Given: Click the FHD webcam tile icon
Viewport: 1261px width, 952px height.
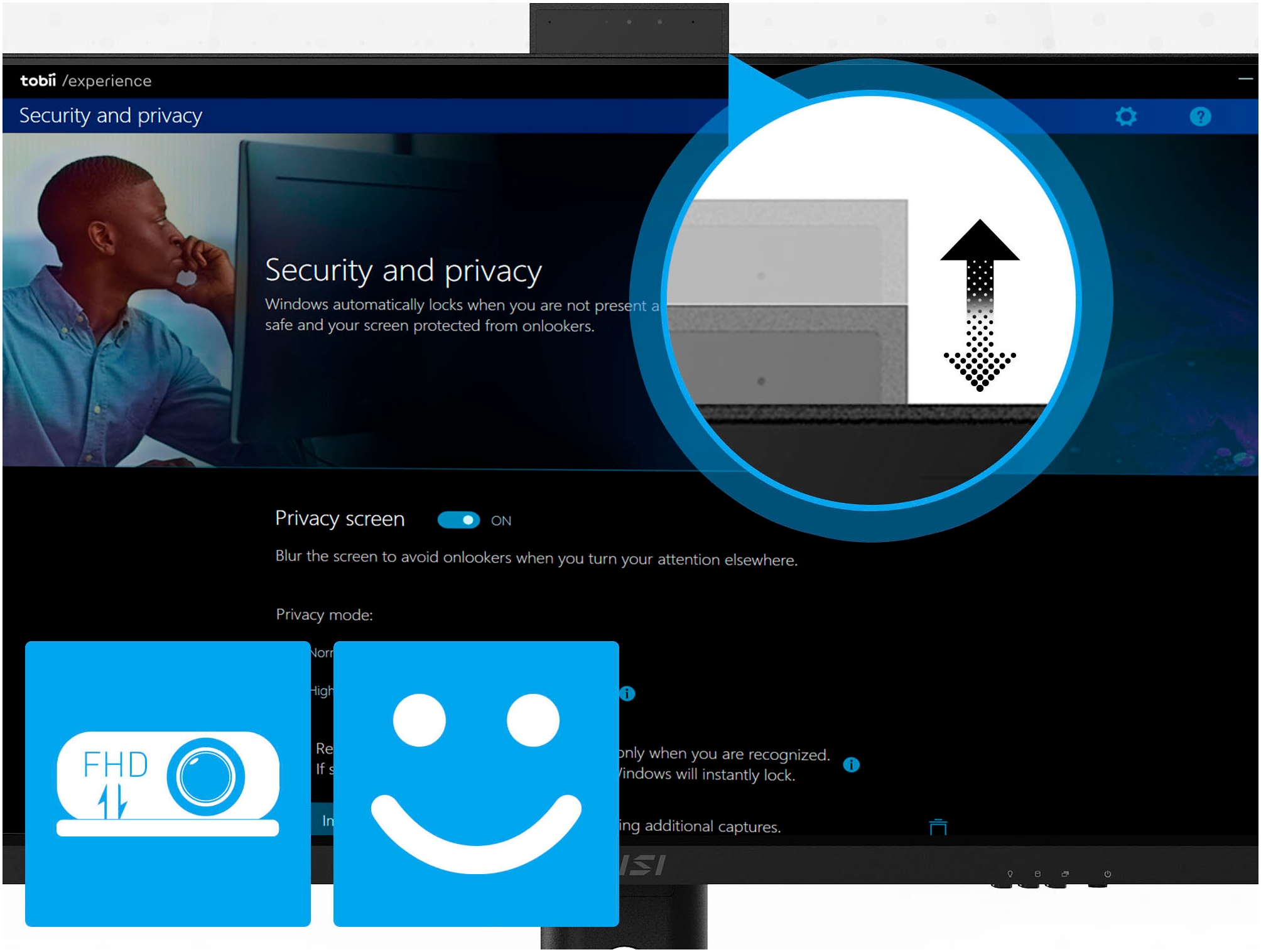Looking at the screenshot, I should point(168,783).
